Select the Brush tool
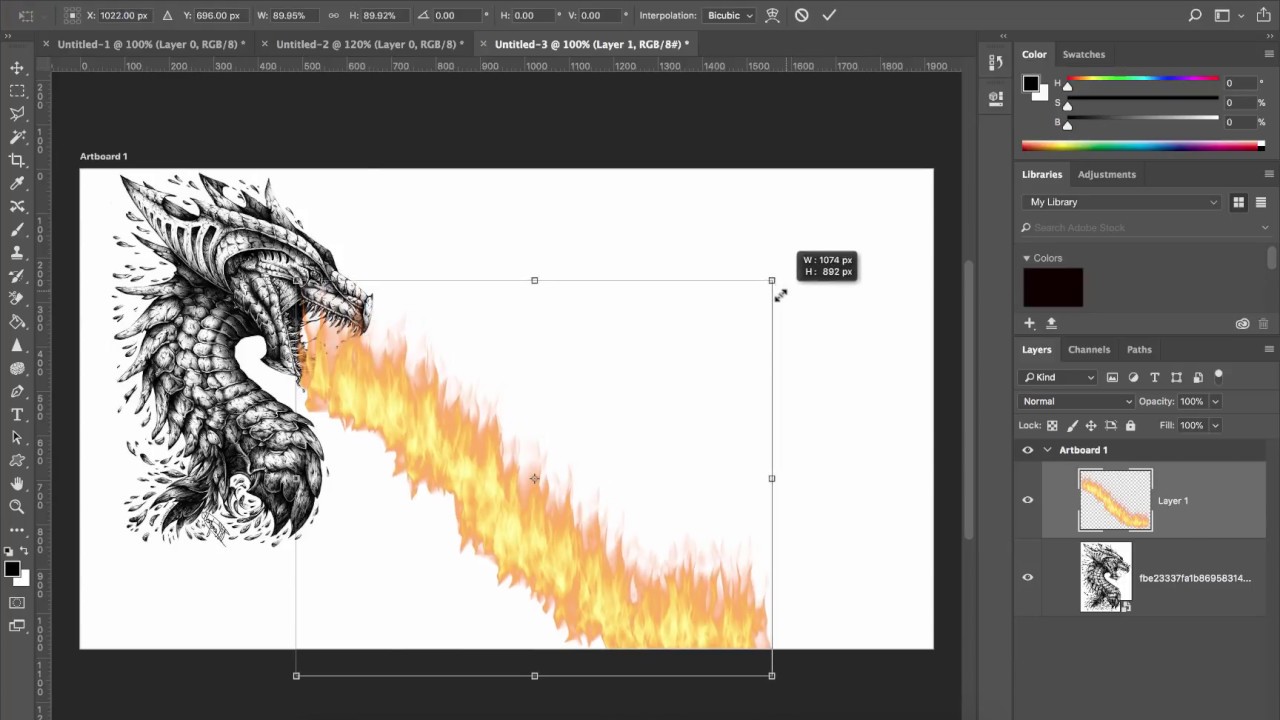 pos(17,229)
